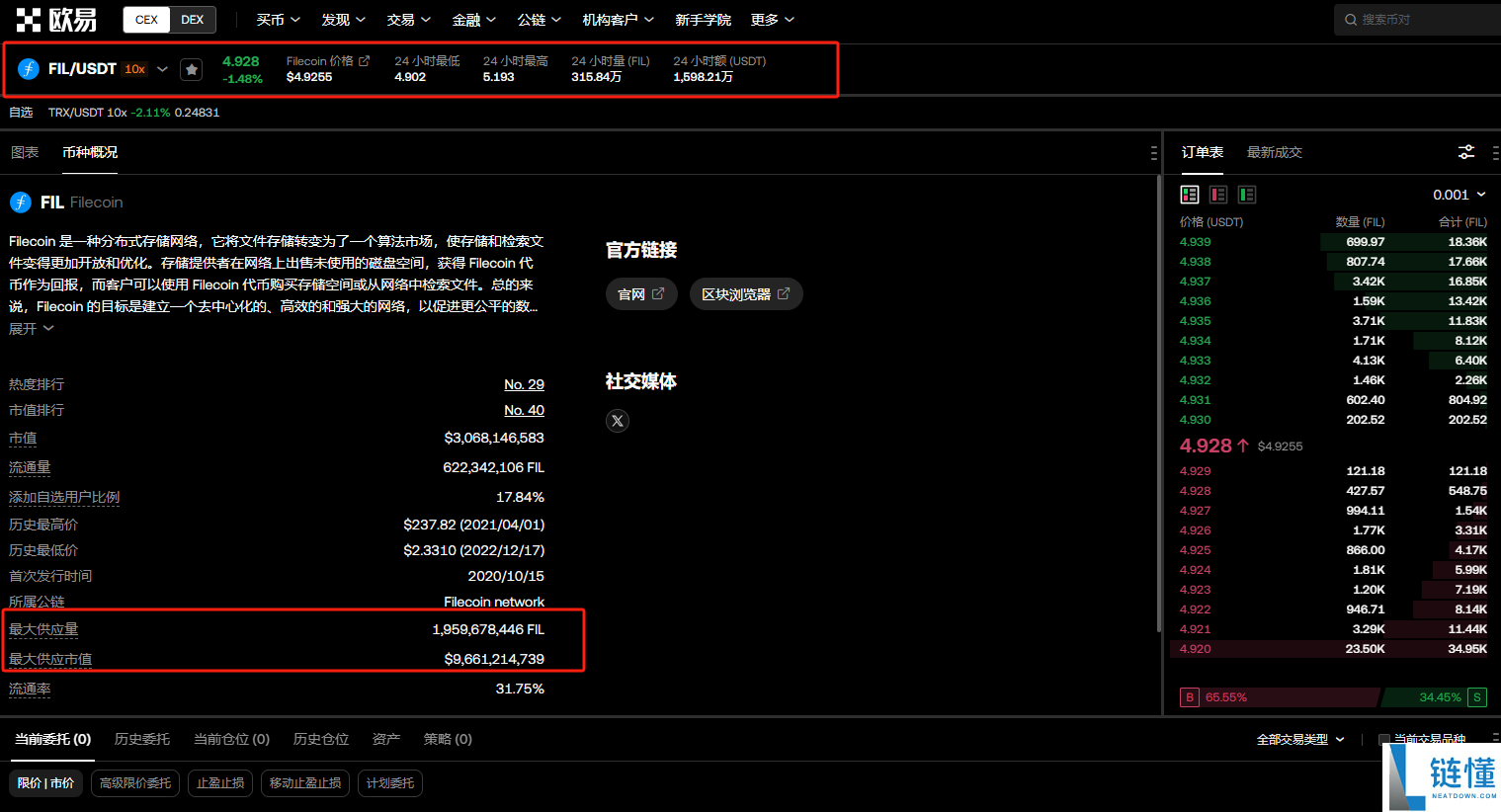Open the 资产 tab
Image resolution: width=1501 pixels, height=812 pixels.
click(386, 739)
